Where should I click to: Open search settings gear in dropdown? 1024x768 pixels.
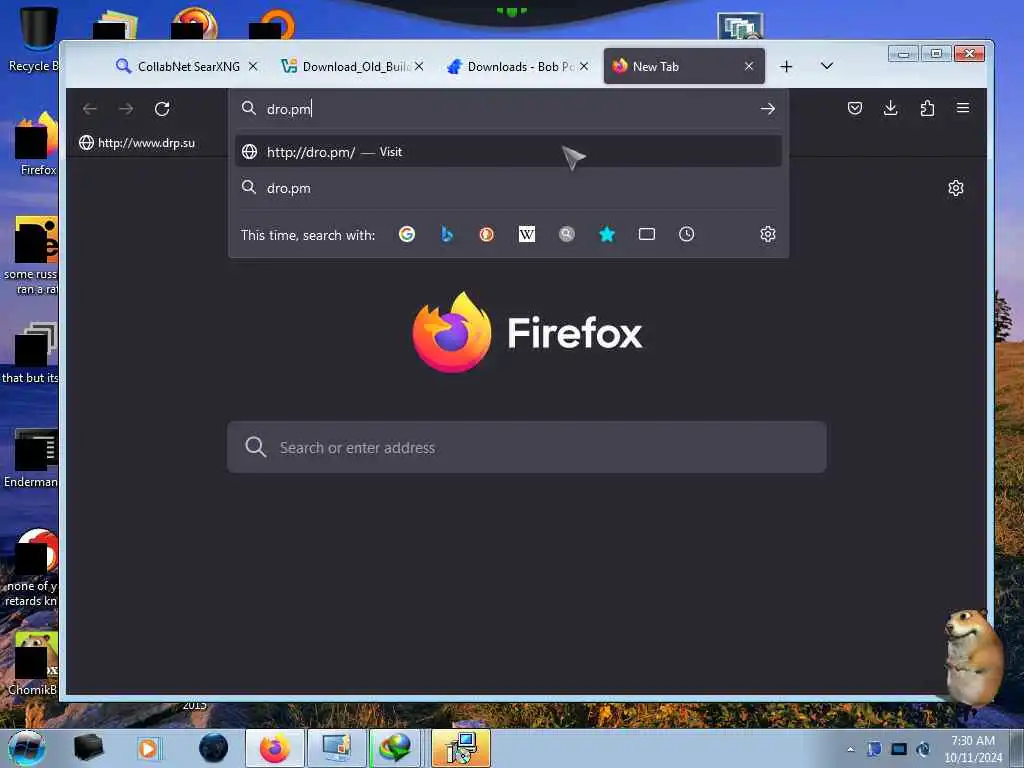pos(768,234)
